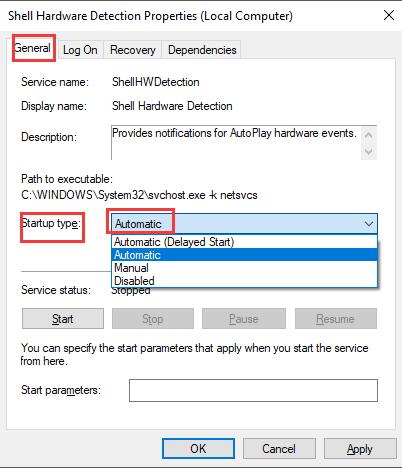Click the Start service button
The image size is (402, 468).
point(63,319)
